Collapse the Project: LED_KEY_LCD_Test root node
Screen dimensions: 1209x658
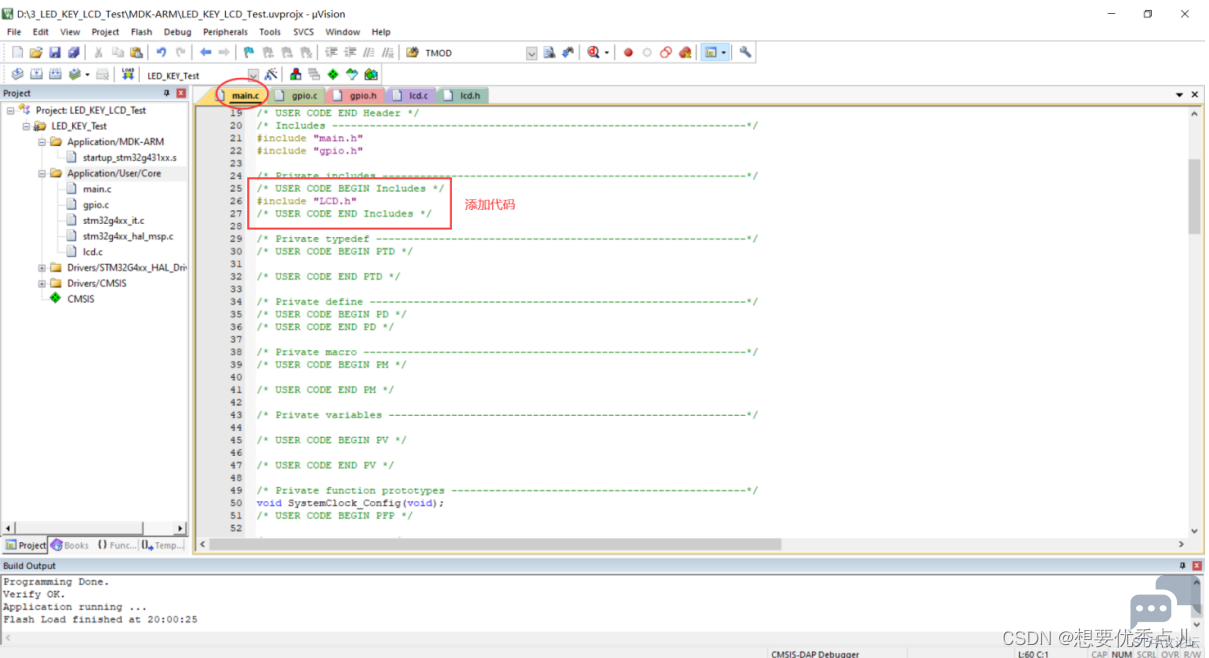(10, 110)
